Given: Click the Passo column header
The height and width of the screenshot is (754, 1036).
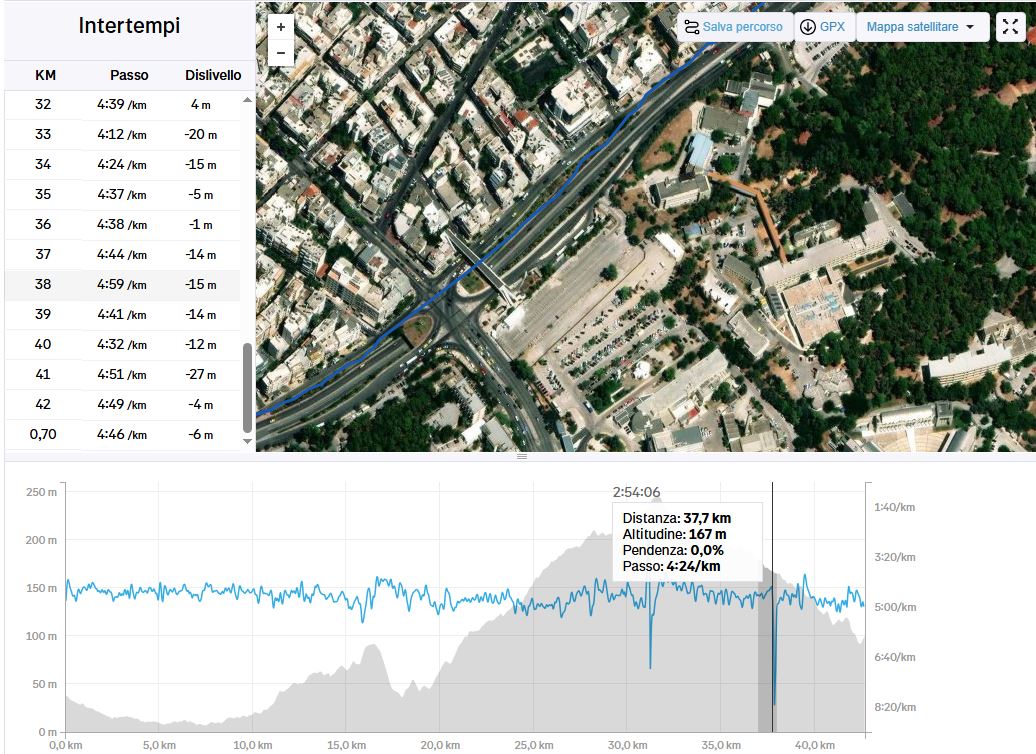Looking at the screenshot, I should pyautogui.click(x=129, y=75).
